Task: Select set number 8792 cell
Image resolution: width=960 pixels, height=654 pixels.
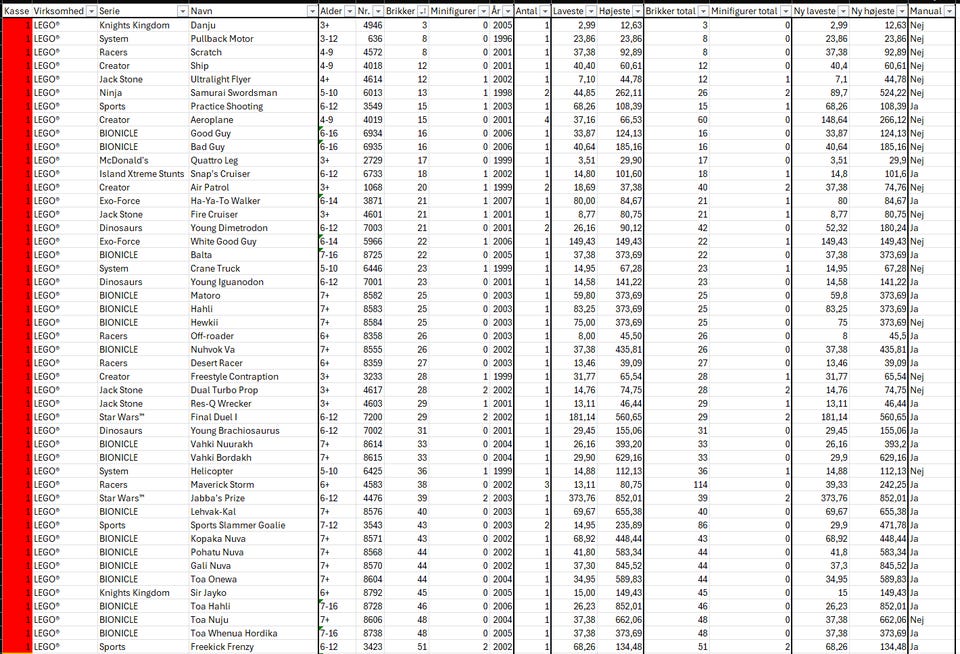Action: click(x=370, y=593)
